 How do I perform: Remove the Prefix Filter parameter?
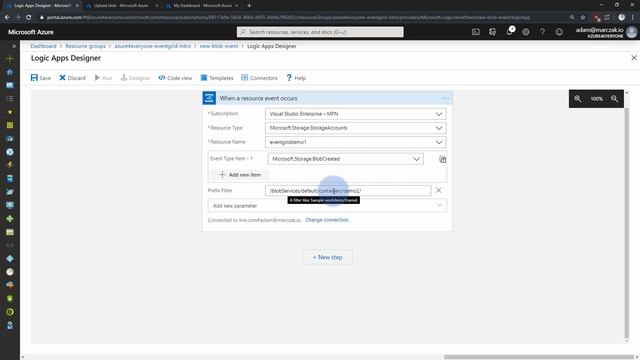[x=438, y=190]
